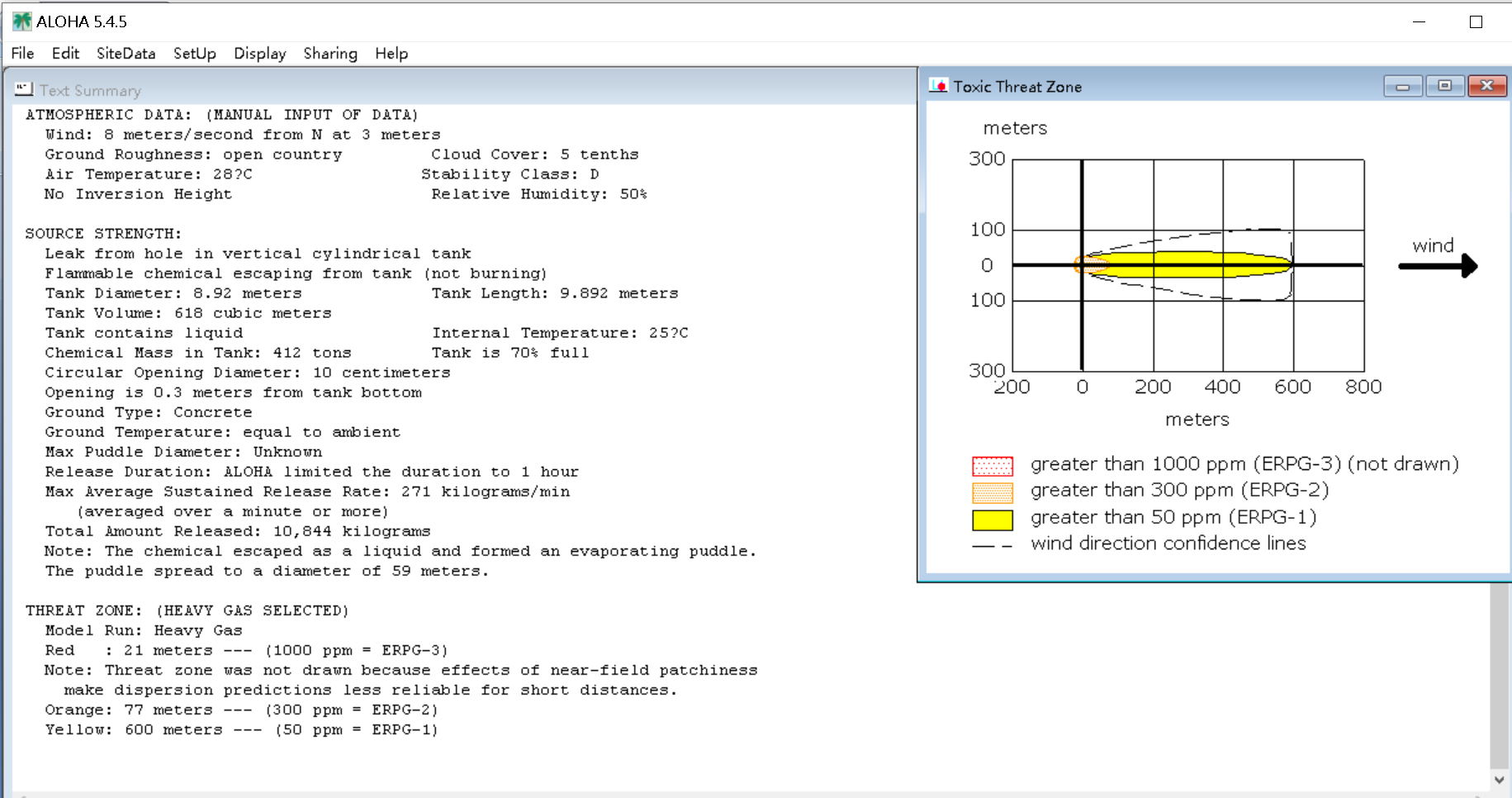Click the Tank Length: 9.892 meters text
The height and width of the screenshot is (798, 1512).
click(555, 293)
